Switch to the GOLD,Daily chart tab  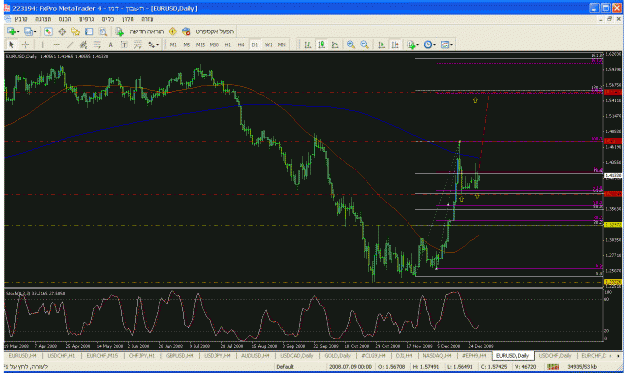pyautogui.click(x=337, y=355)
